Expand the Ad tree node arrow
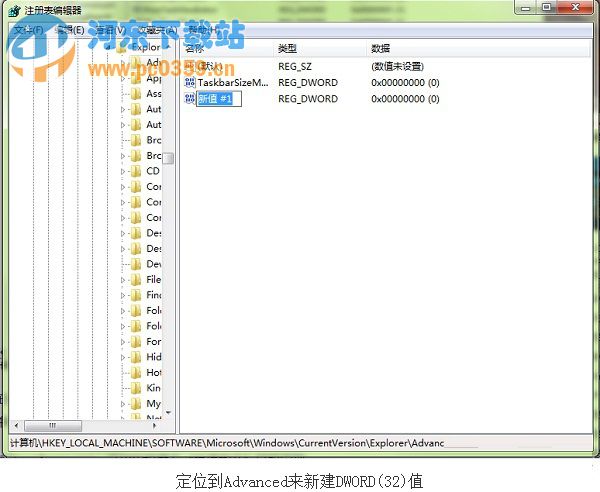600x492 pixels. [x=123, y=63]
